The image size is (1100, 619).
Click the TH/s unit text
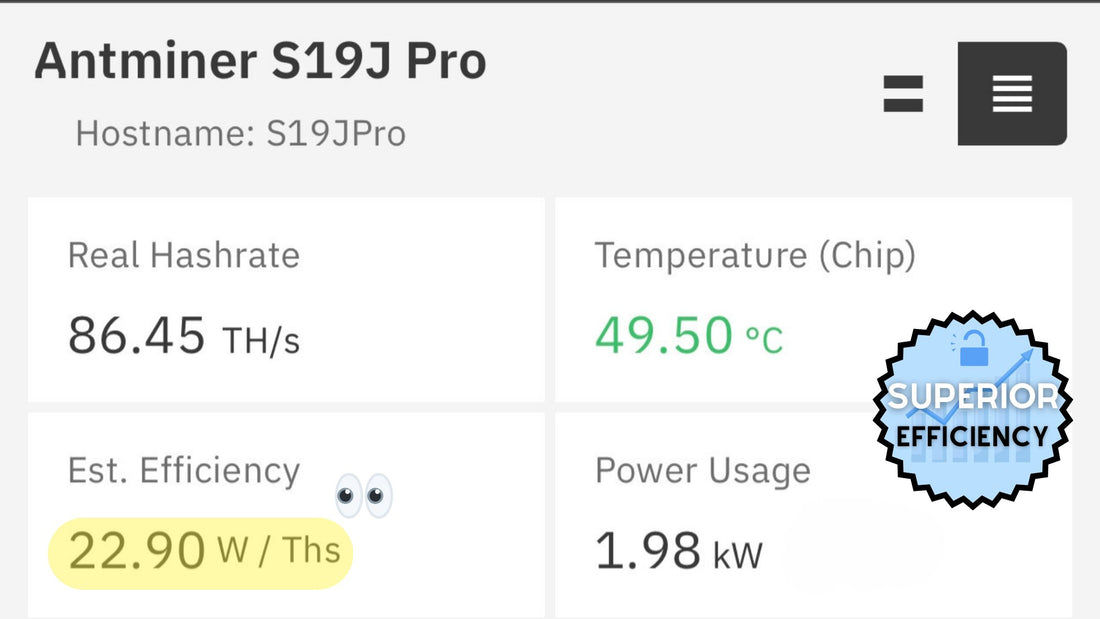point(260,340)
